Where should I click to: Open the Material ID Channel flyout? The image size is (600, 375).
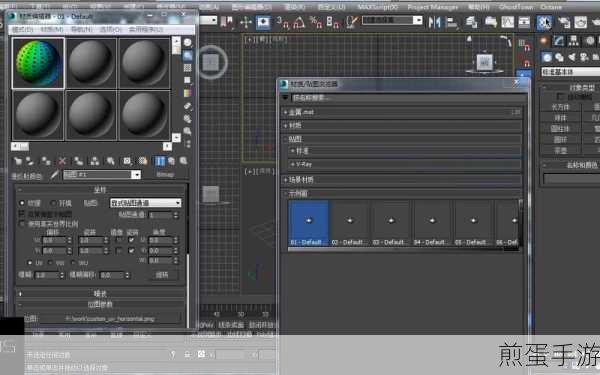[127, 161]
